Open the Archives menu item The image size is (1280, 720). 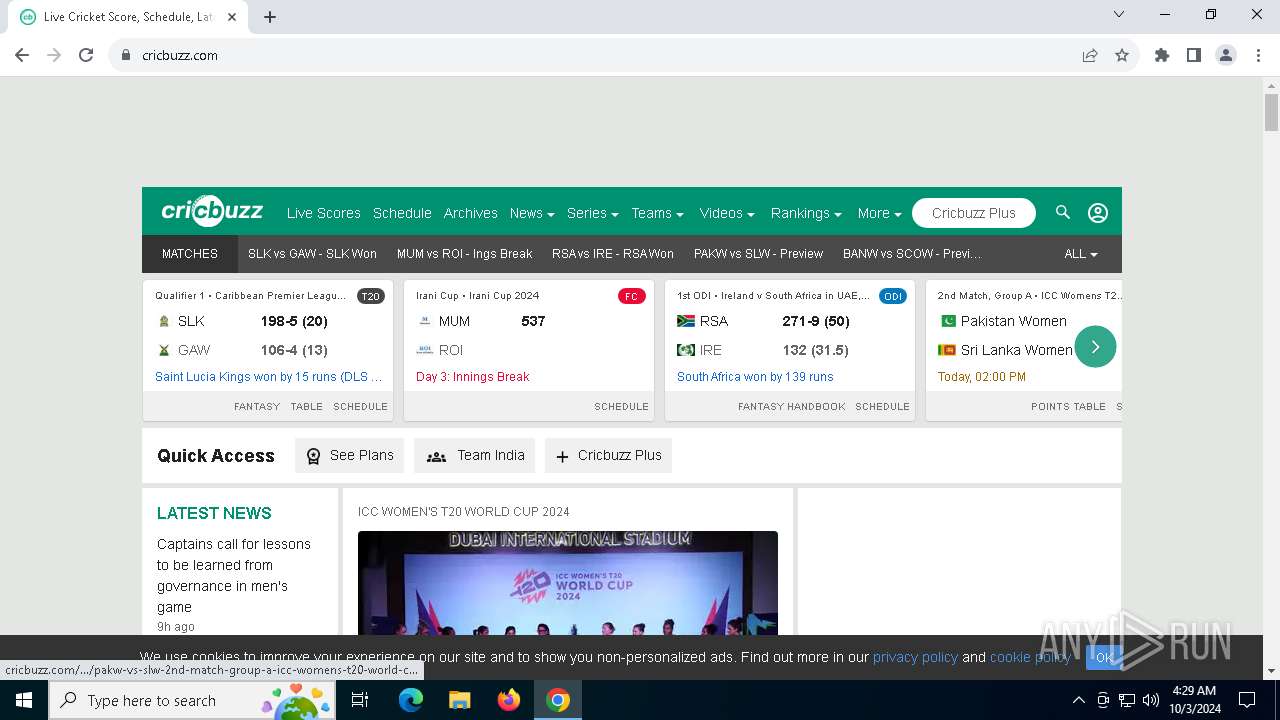(470, 213)
